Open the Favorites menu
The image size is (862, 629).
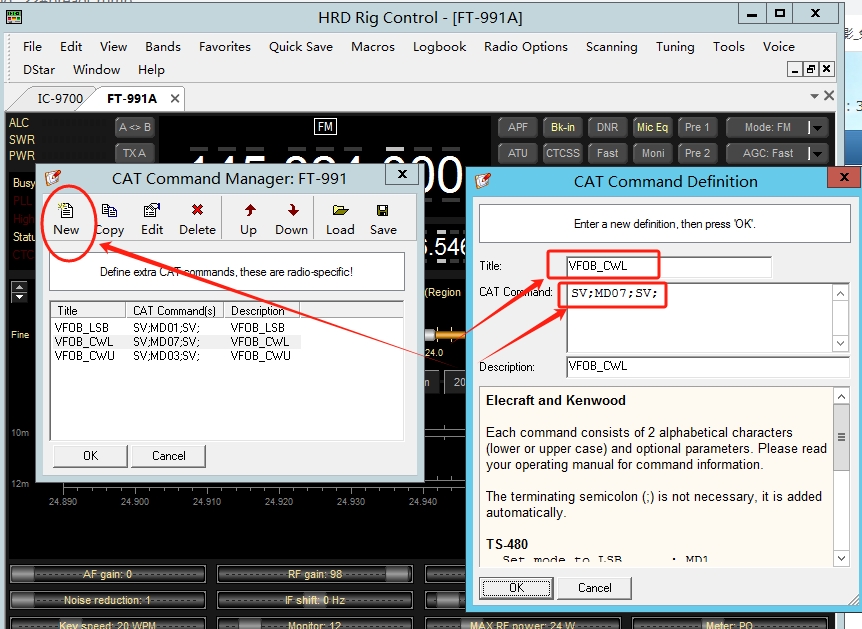tap(224, 47)
